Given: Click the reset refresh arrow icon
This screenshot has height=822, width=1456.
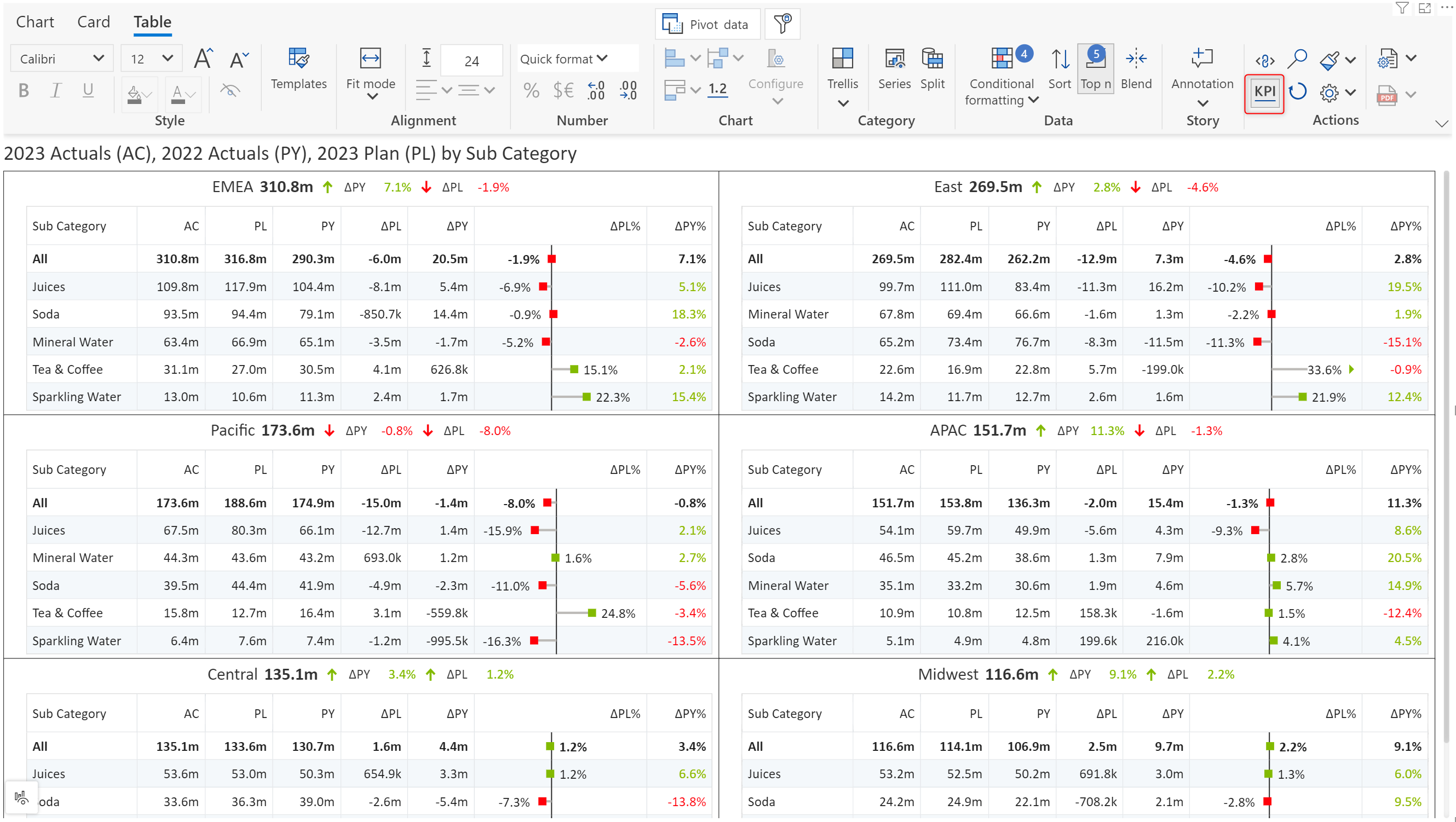Looking at the screenshot, I should coord(1298,91).
